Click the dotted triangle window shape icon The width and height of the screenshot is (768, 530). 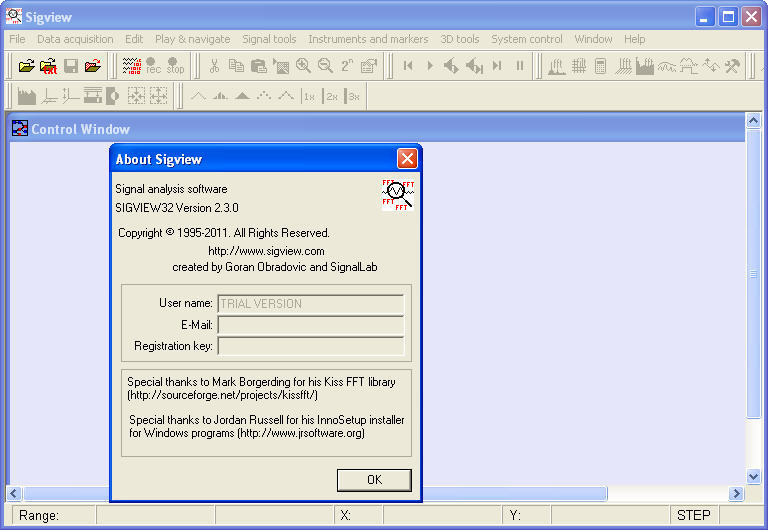[x=264, y=96]
